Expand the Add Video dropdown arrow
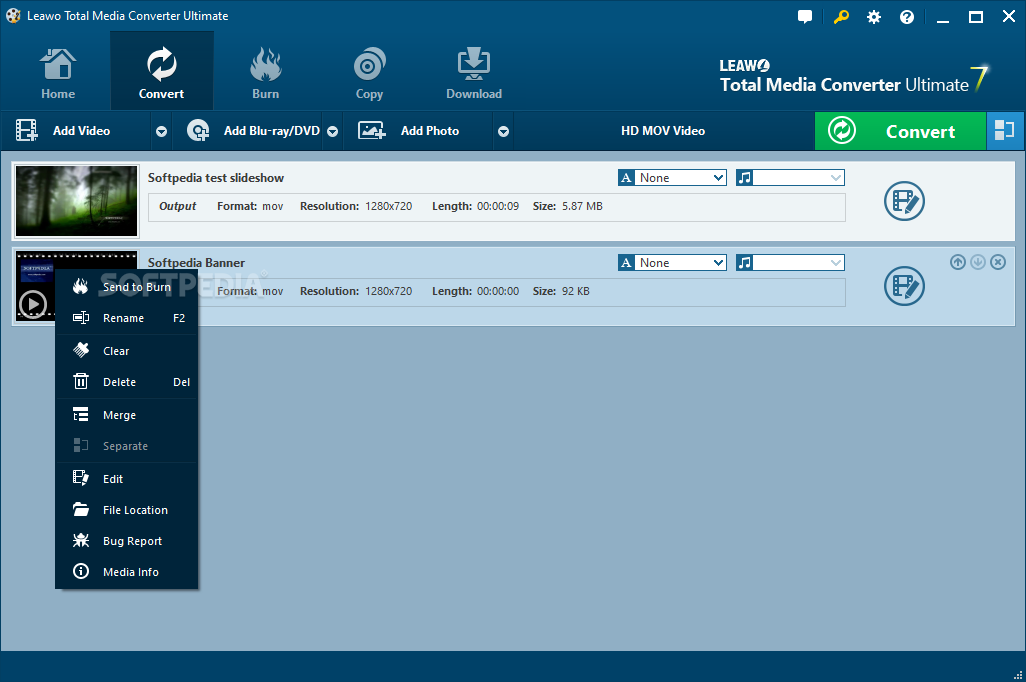This screenshot has height=682, width=1026. pos(161,132)
